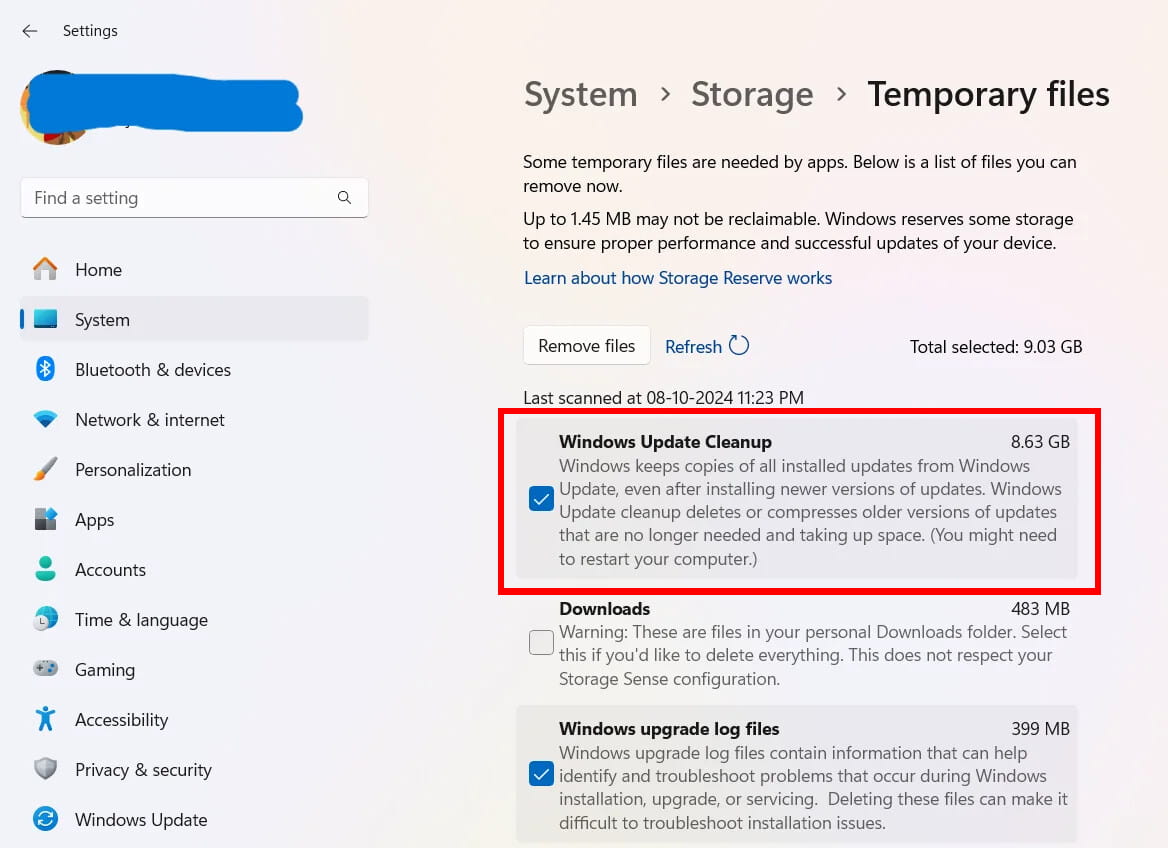Click the Windows upgrade log files title

pyautogui.click(x=669, y=729)
